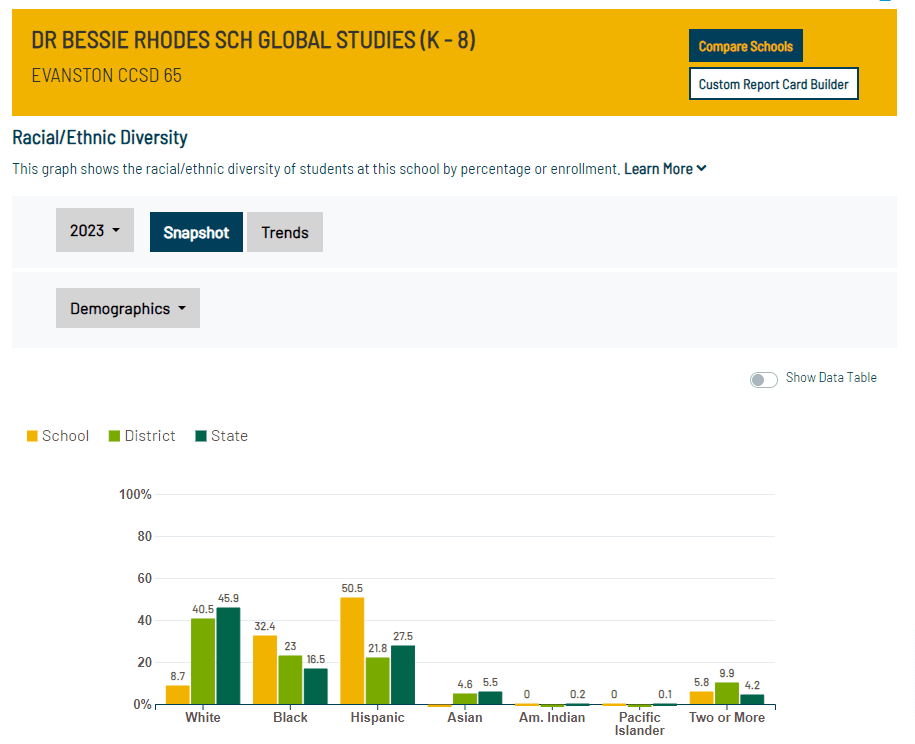Open the Compare Schools page
The height and width of the screenshot is (744, 915).
[745, 46]
